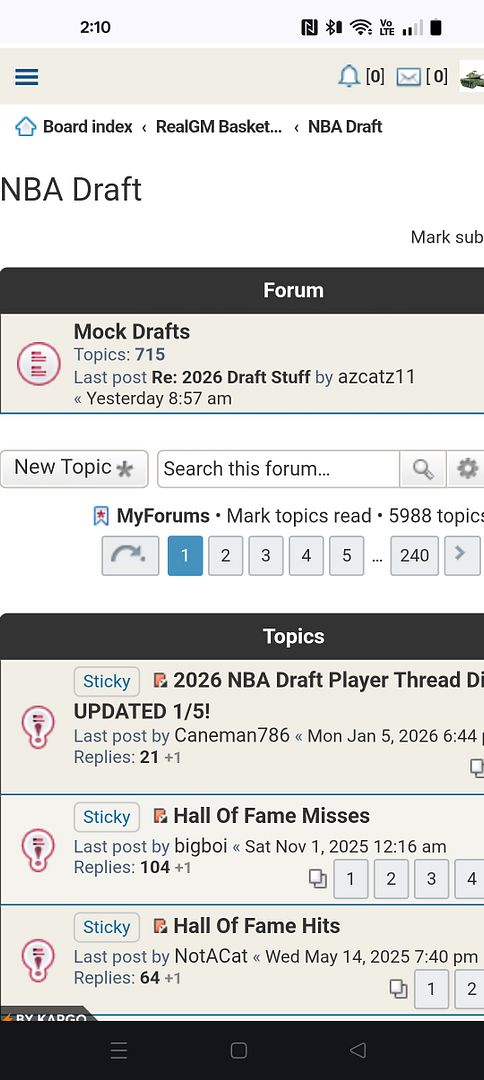The image size is (484, 1080).
Task: Tap the tank user avatar
Action: click(x=472, y=76)
